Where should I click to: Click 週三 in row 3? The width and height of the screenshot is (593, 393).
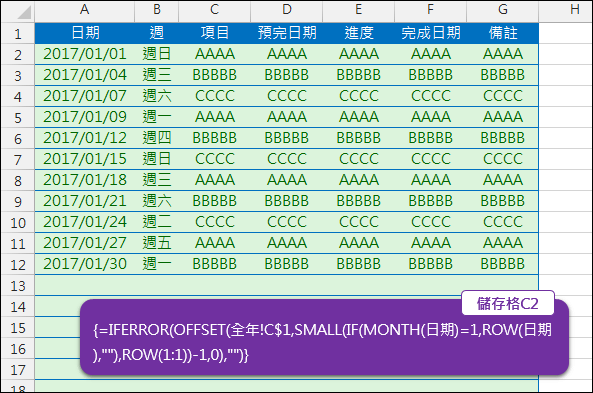click(x=157, y=75)
